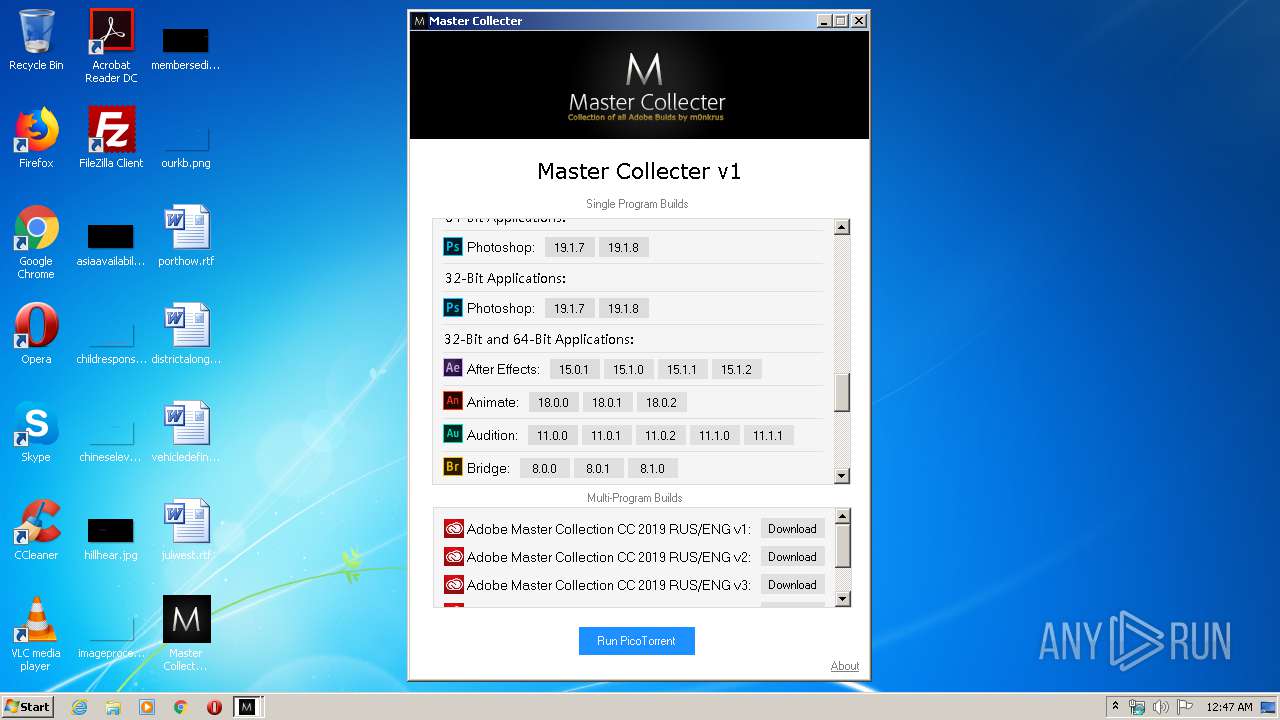This screenshot has height=720, width=1280.
Task: Click Run PicoTorrent button
Action: (636, 641)
